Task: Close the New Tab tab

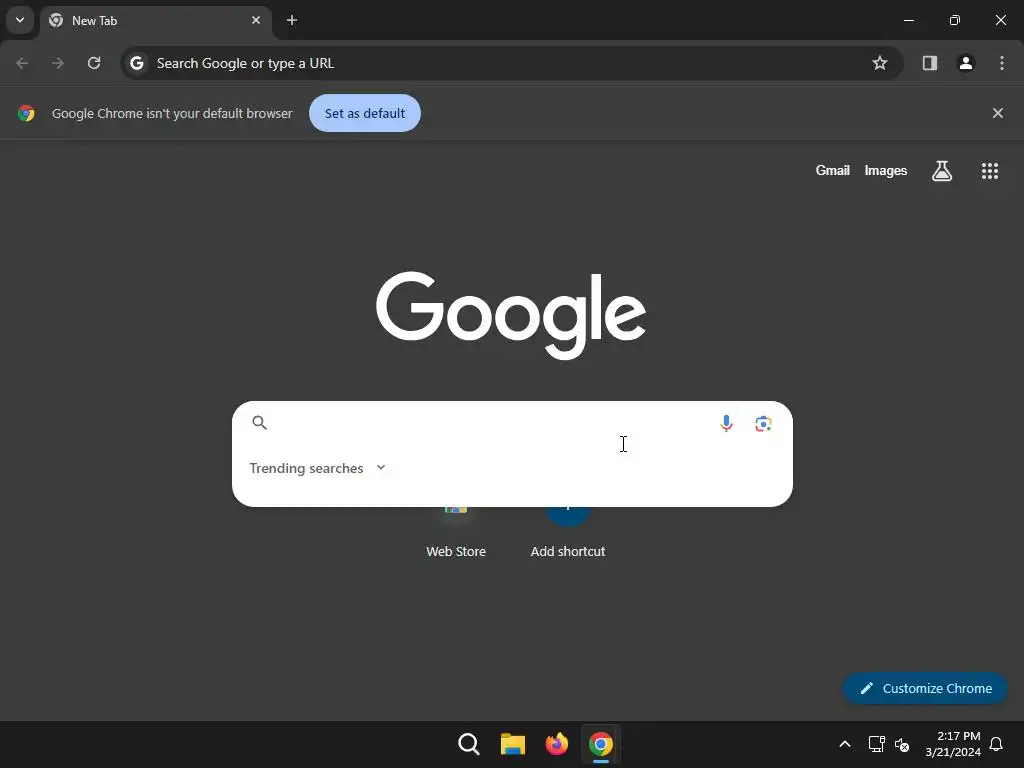Action: [256, 20]
